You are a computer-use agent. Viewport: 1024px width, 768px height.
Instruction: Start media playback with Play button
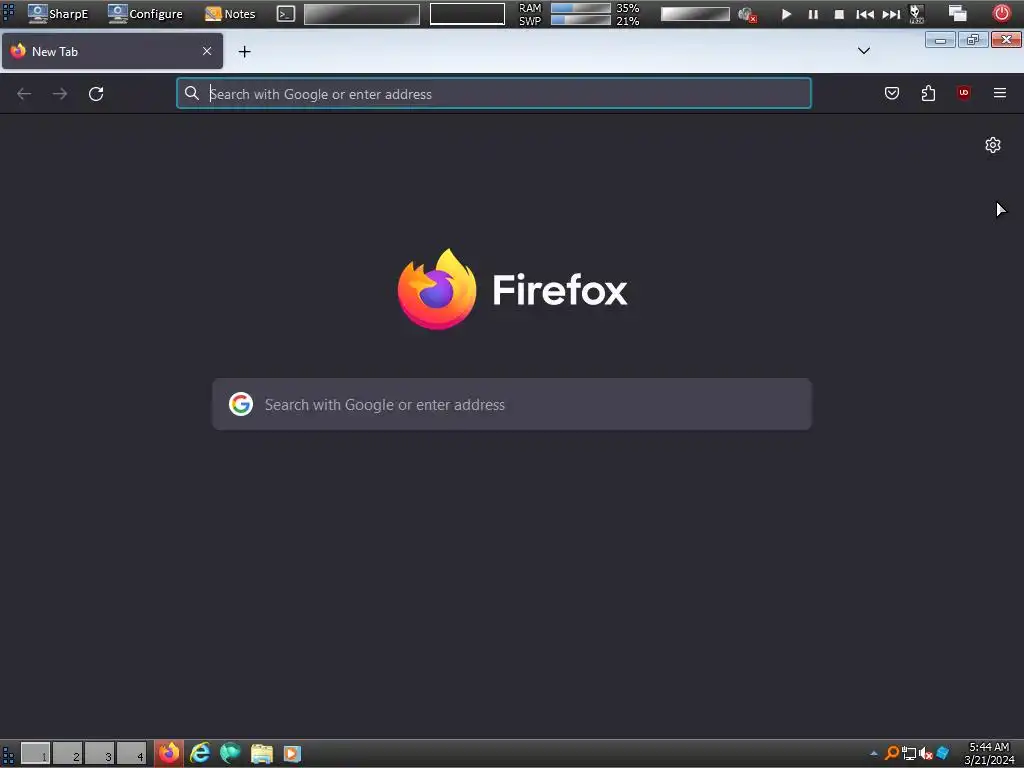(786, 14)
